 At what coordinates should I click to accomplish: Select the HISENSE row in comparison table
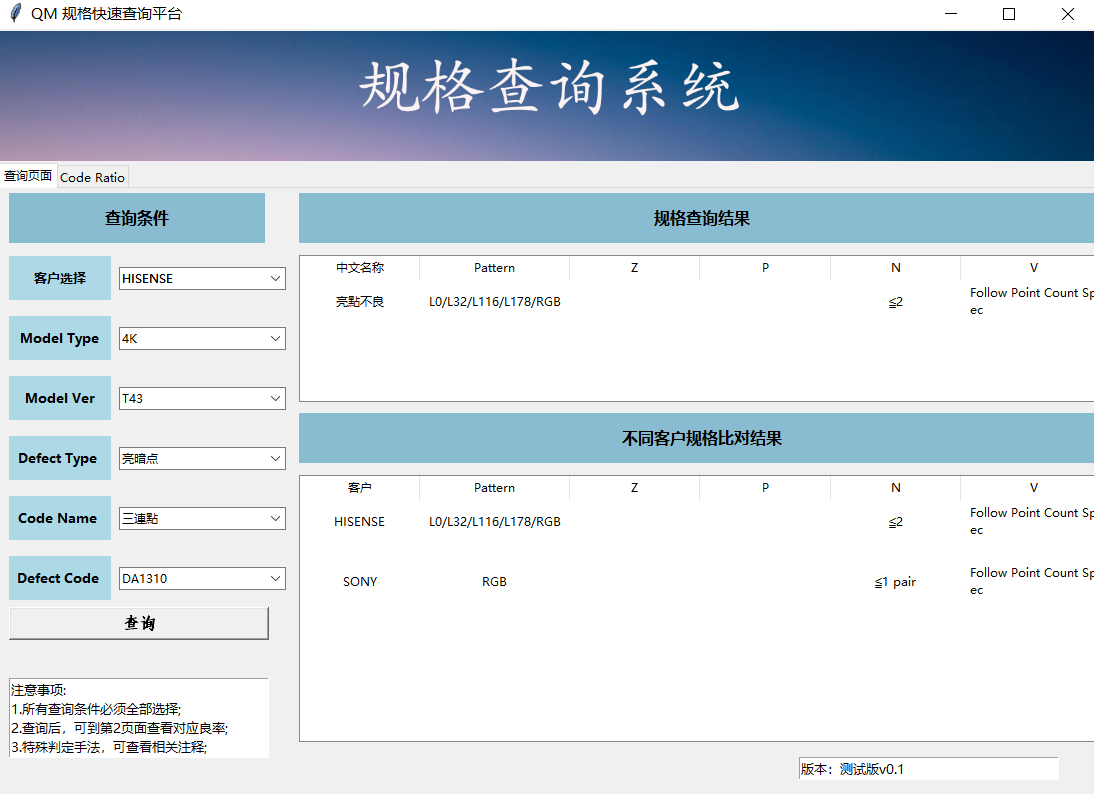click(696, 522)
